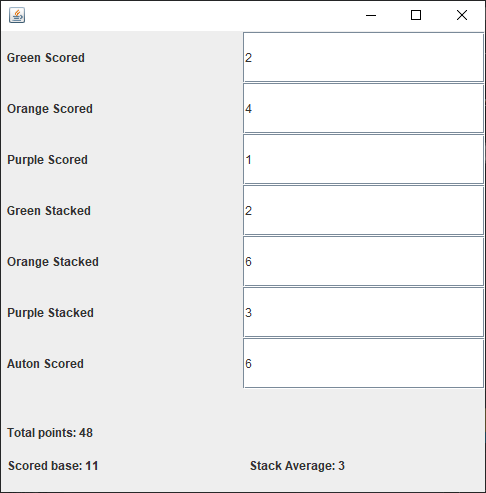This screenshot has height=493, width=486.
Task: Edit the Green Stacked value field
Action: [363, 210]
